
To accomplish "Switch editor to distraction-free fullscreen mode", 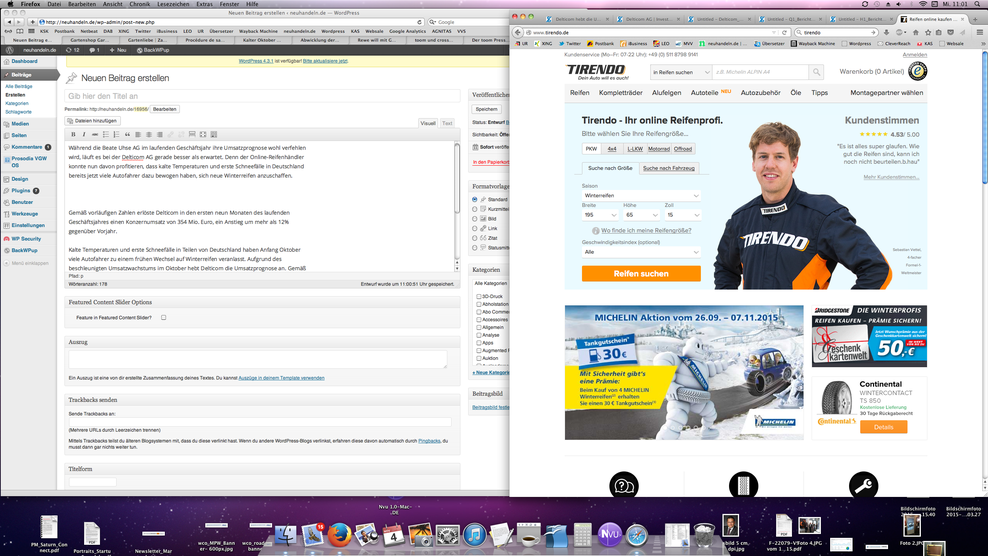I will pyautogui.click(x=203, y=134).
